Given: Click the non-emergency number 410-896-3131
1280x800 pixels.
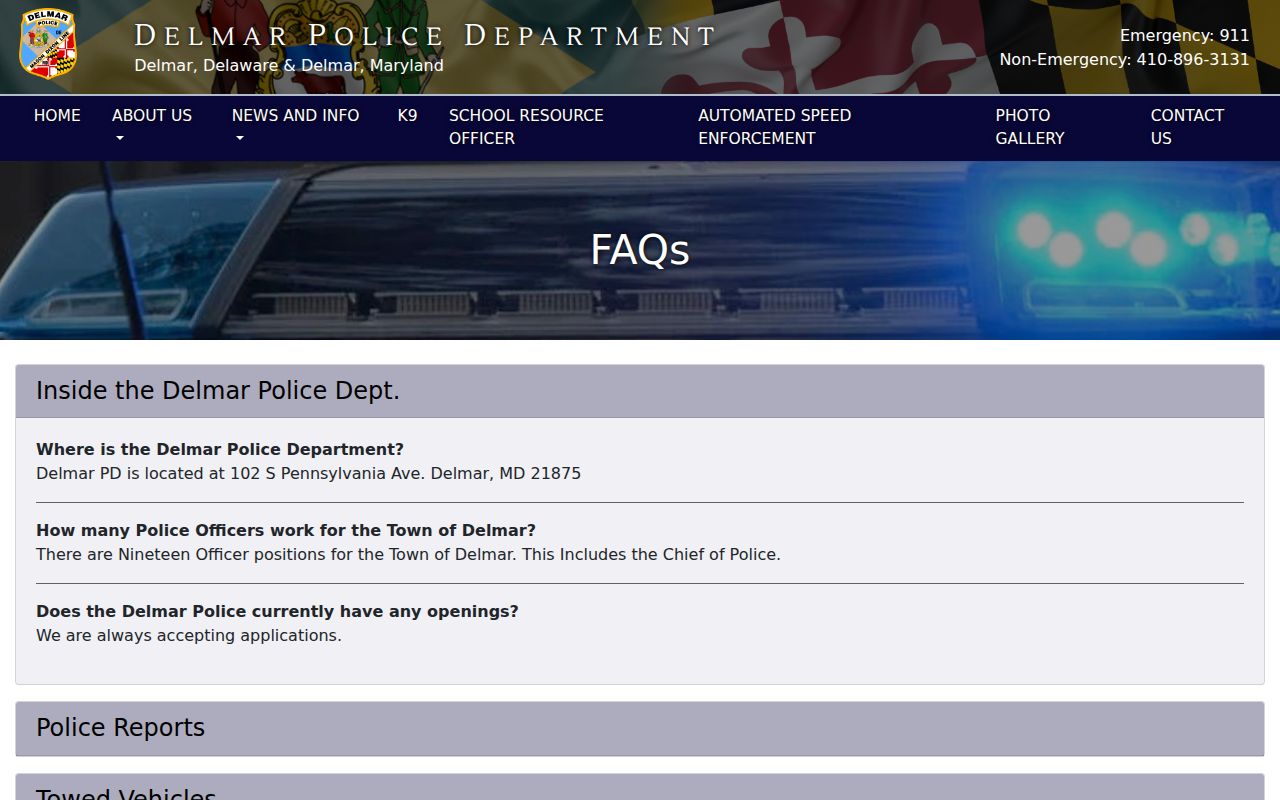Looking at the screenshot, I should [1192, 60].
